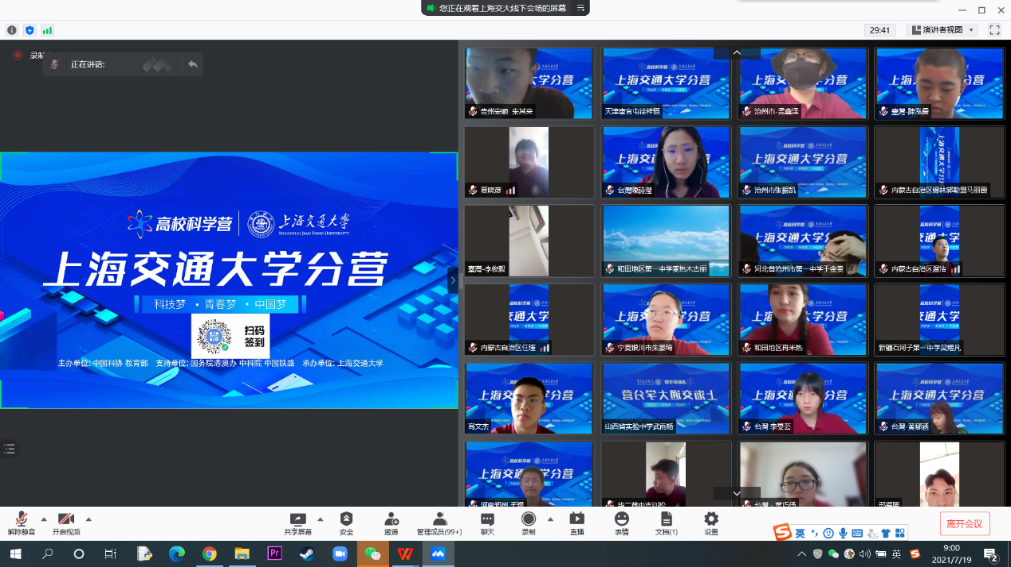
Task: Open Sogou IME skin shirt icon
Action: tap(885, 533)
